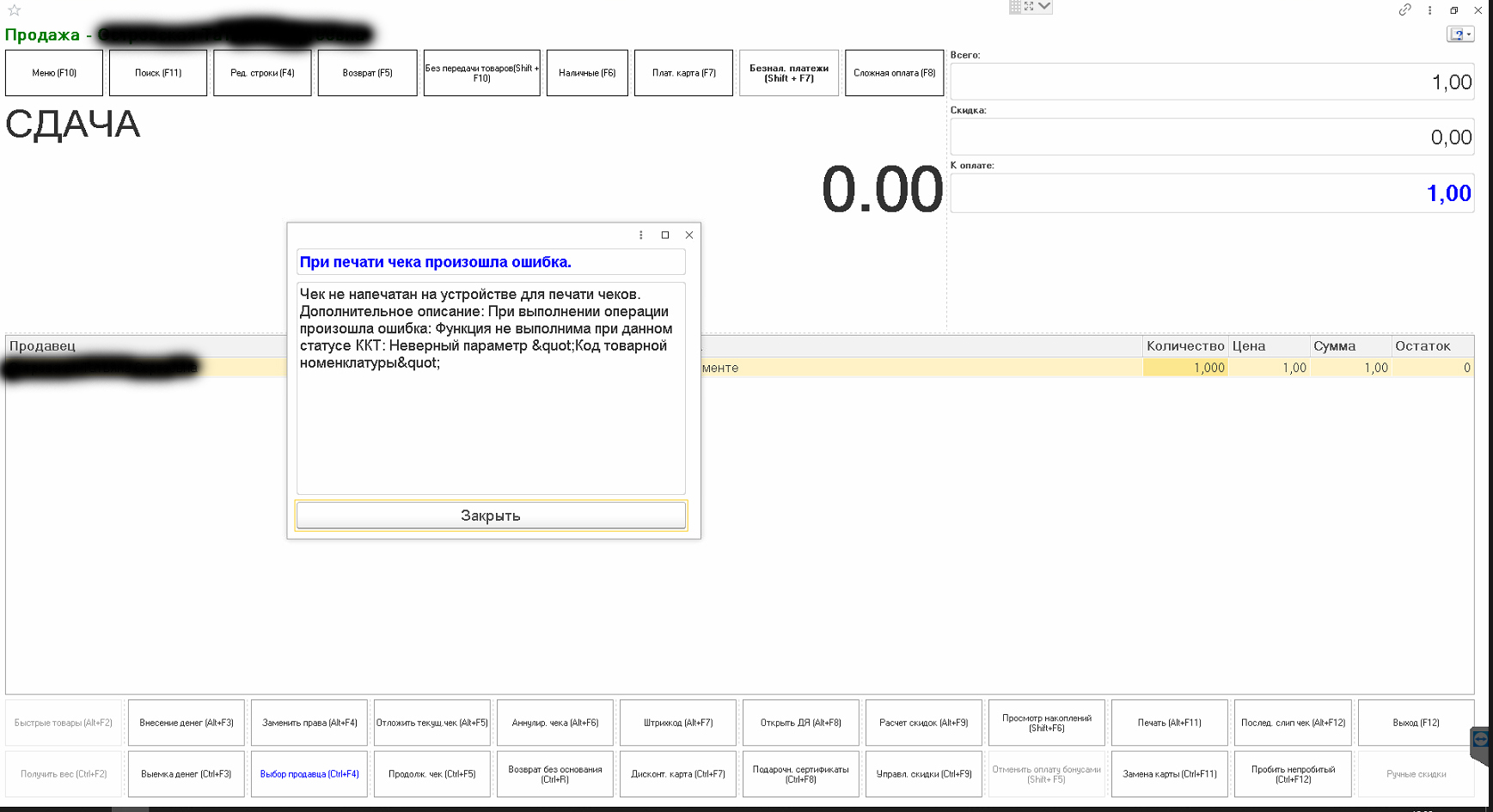Click Выход (F12) button
Viewport: 1493px width, 812px height.
(x=1416, y=723)
